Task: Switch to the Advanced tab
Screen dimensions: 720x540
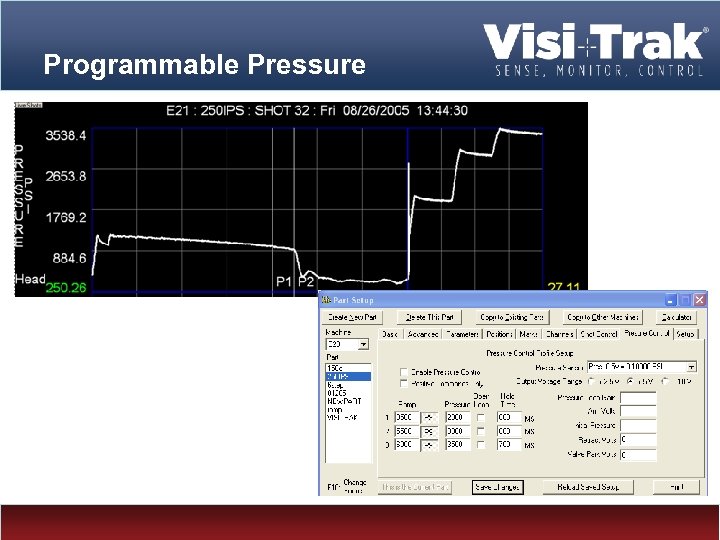Action: (422, 334)
